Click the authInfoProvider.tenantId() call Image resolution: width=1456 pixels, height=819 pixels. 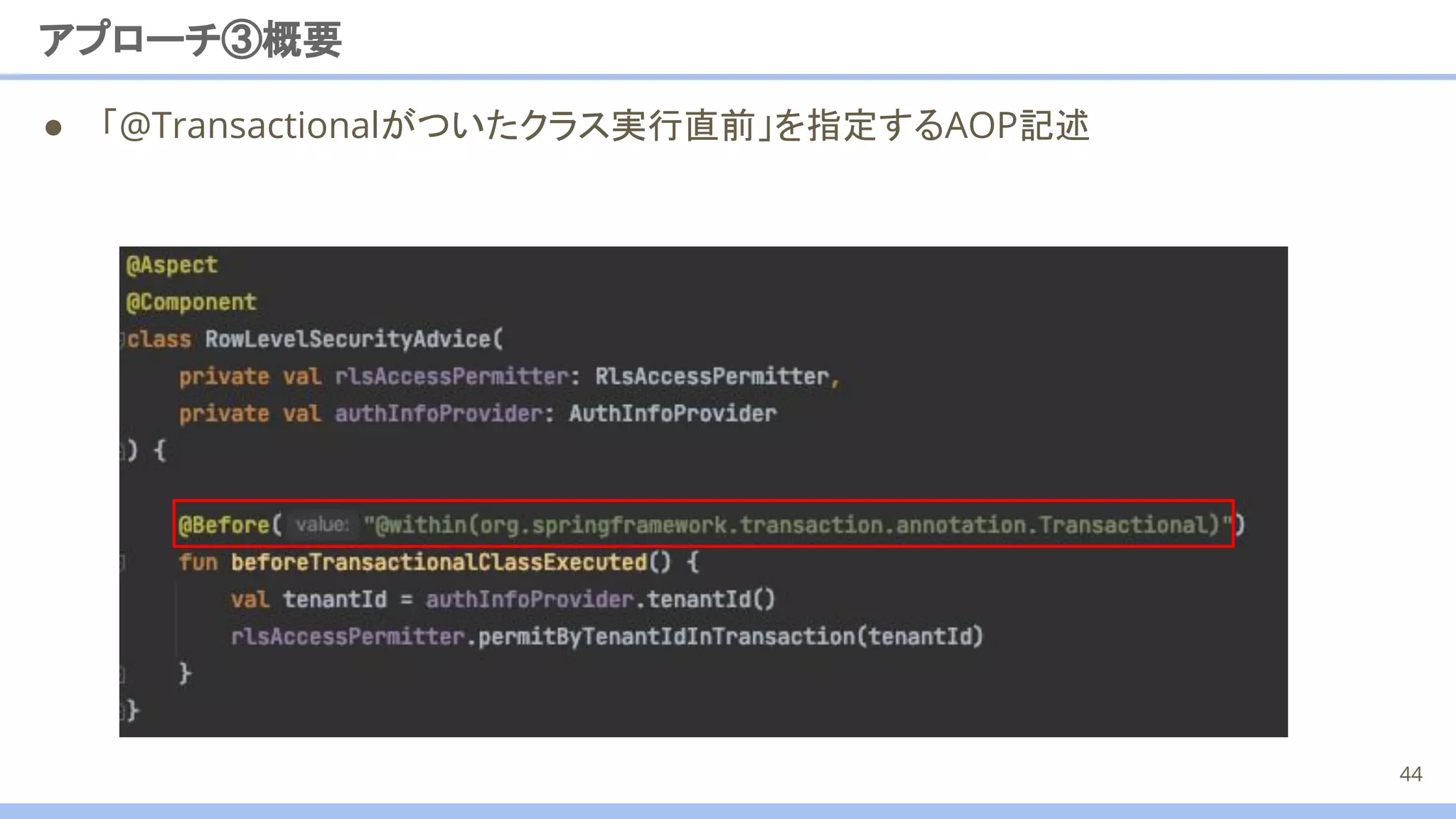click(600, 599)
